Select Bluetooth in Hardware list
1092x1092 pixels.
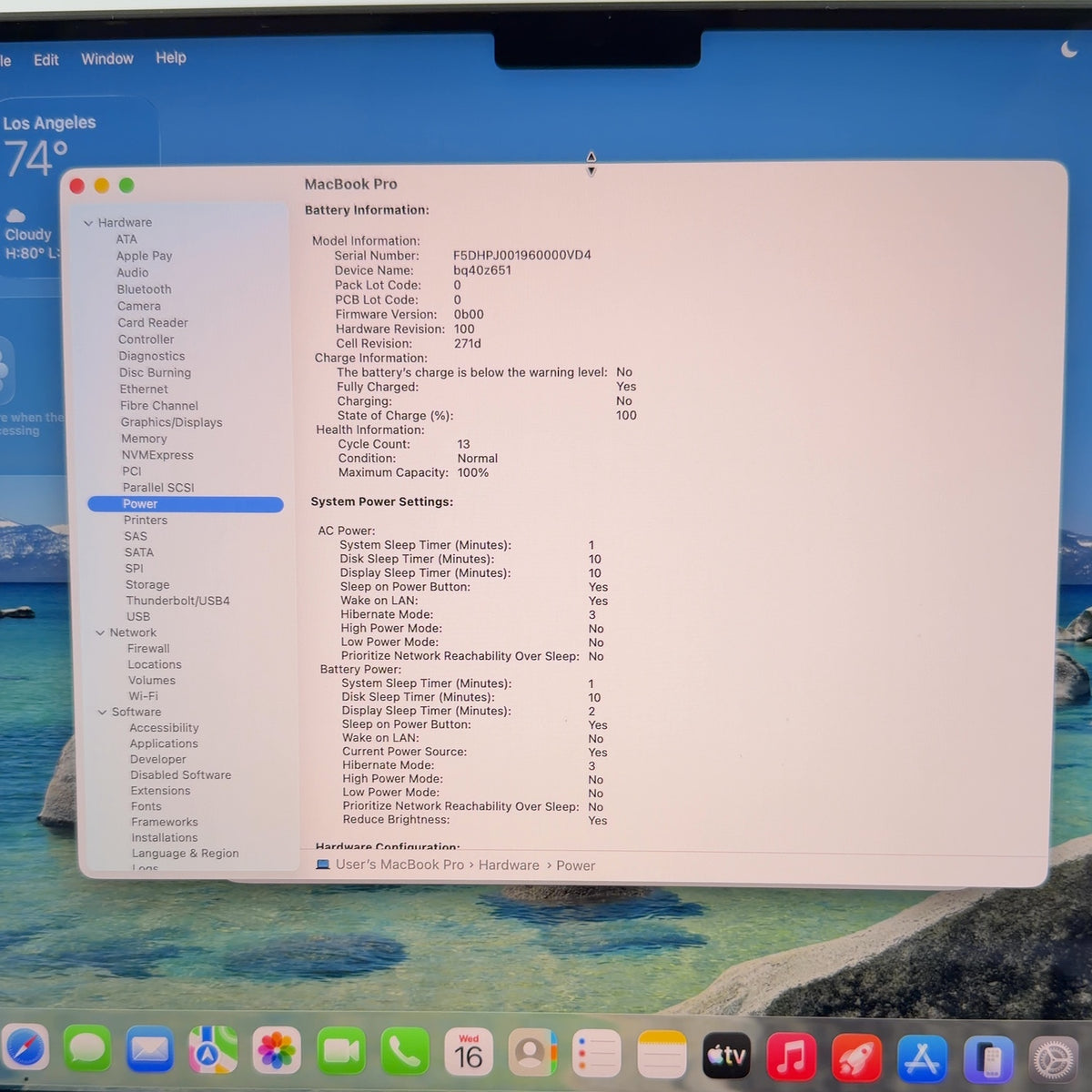(144, 289)
